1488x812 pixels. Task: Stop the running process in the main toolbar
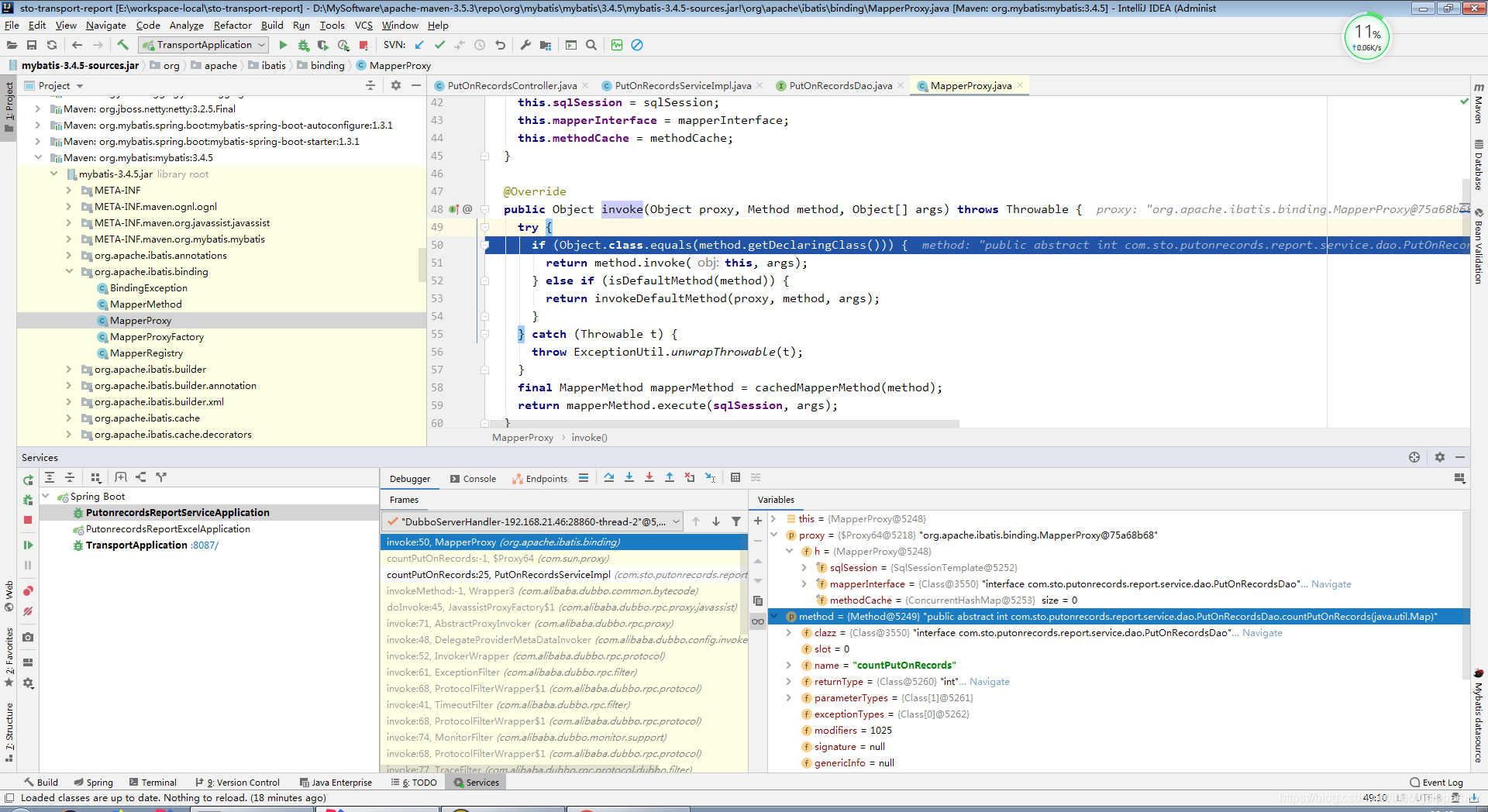[x=363, y=45]
